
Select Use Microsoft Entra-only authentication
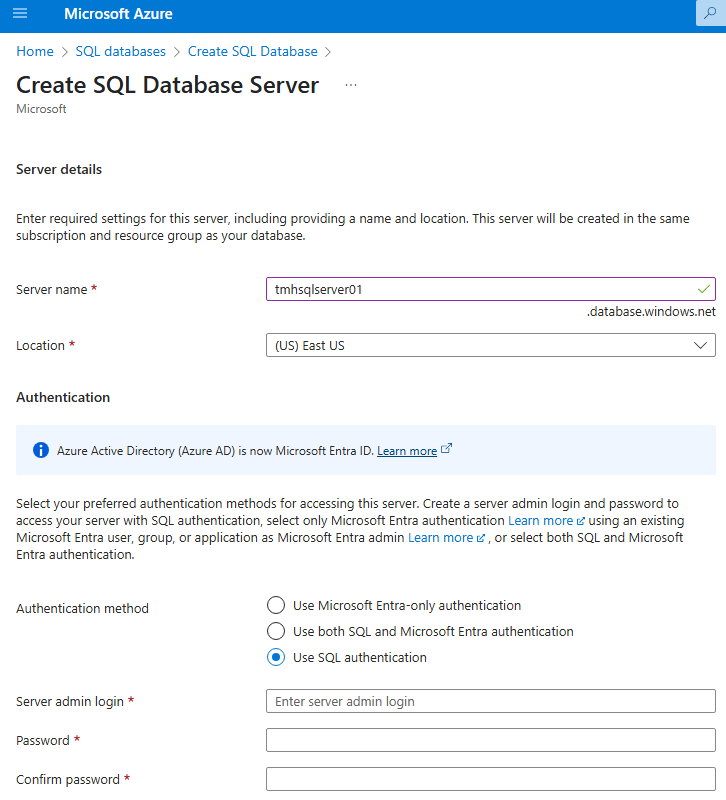276,605
